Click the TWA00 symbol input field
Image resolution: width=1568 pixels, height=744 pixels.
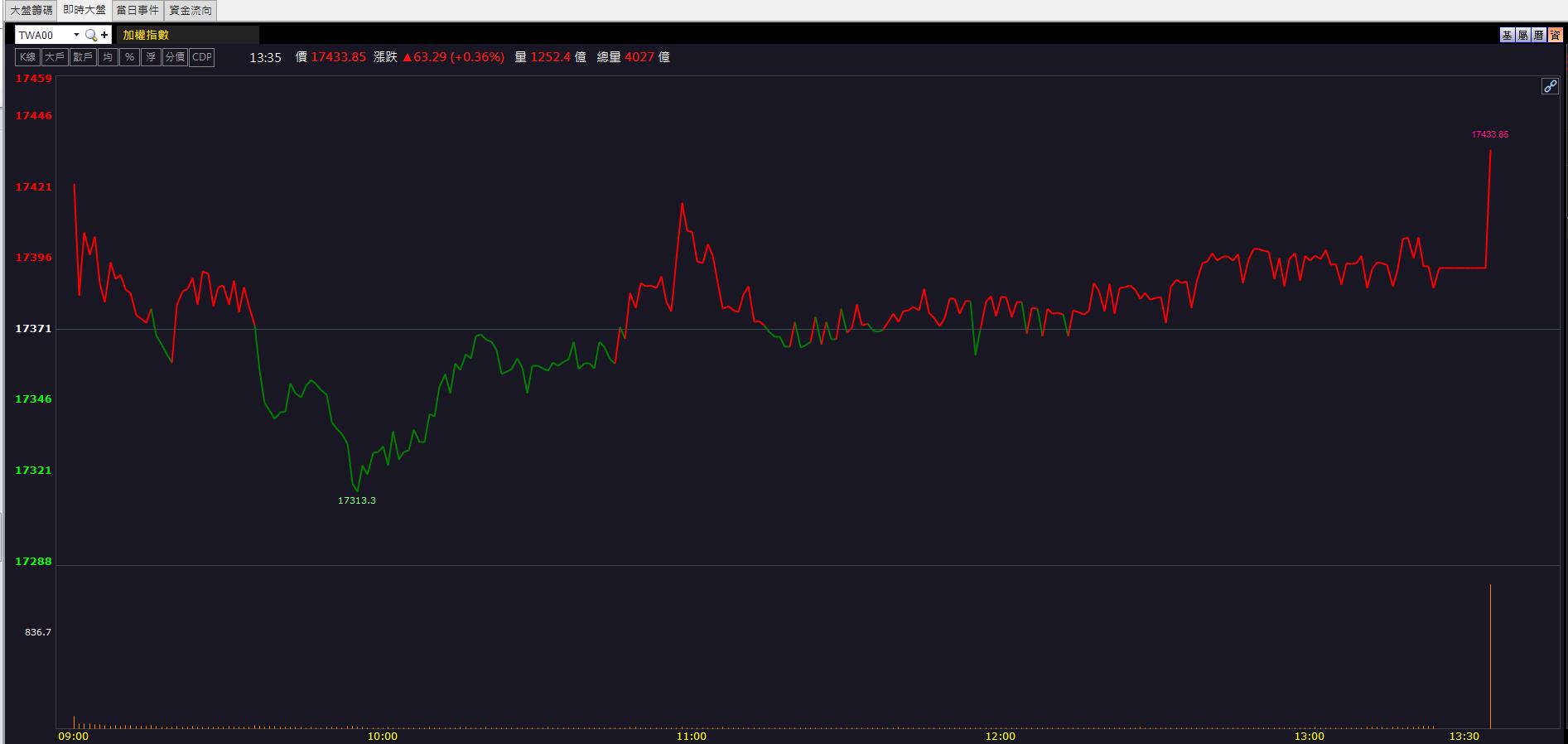[43, 35]
